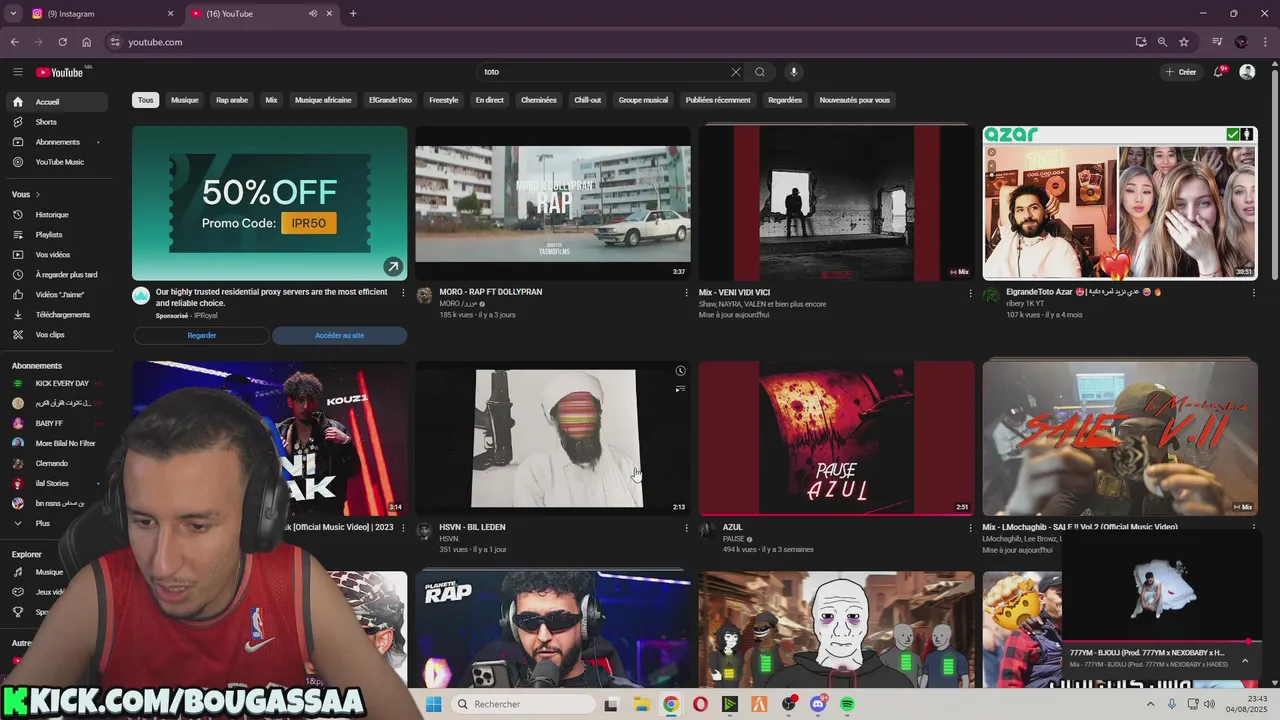Toggle tab audio mute on YouTube tab
This screenshot has width=1280, height=720.
(x=313, y=14)
